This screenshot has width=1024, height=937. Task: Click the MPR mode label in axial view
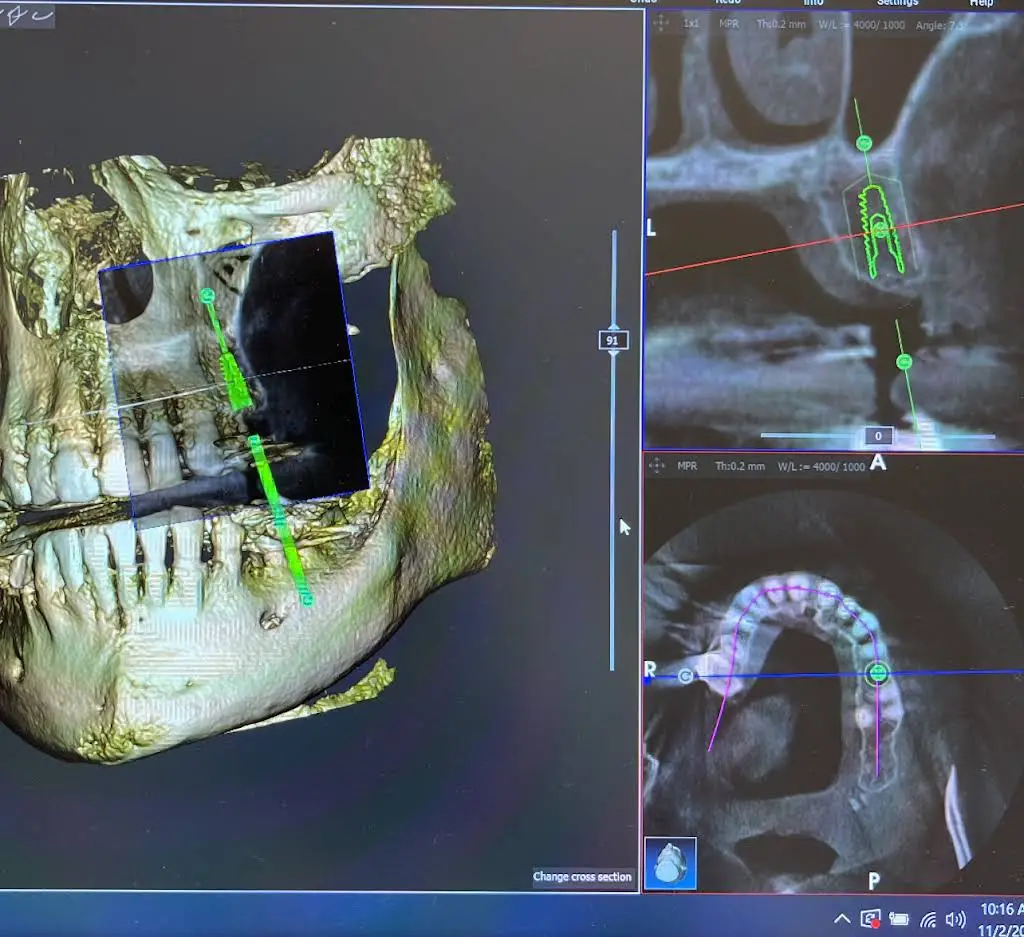687,466
